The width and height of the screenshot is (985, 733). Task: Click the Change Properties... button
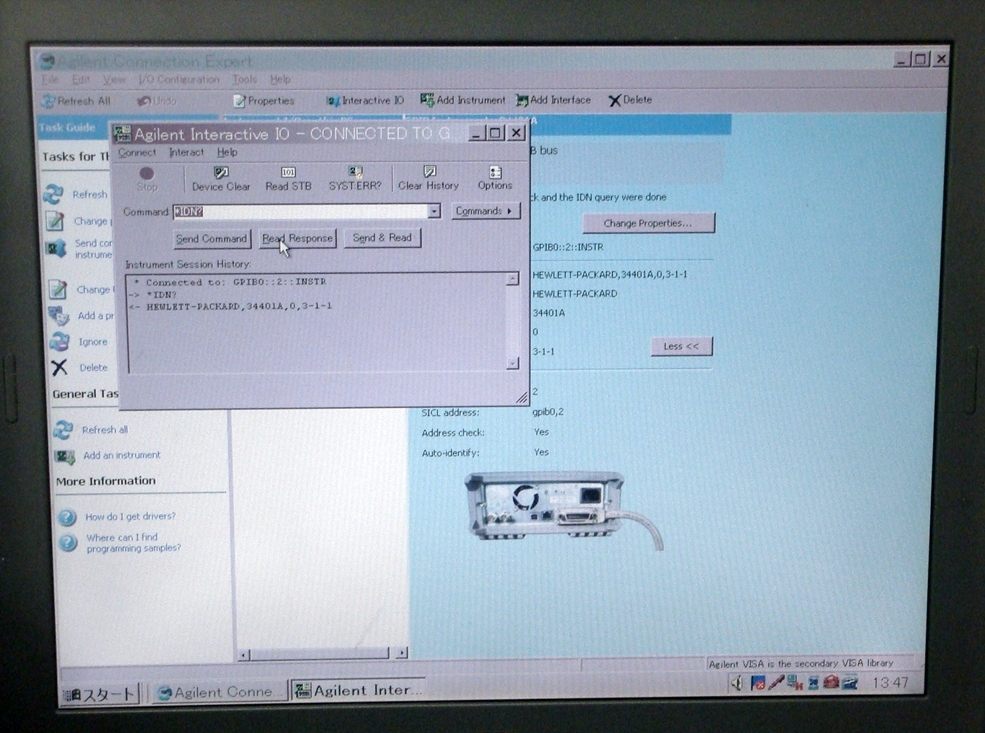tap(648, 223)
